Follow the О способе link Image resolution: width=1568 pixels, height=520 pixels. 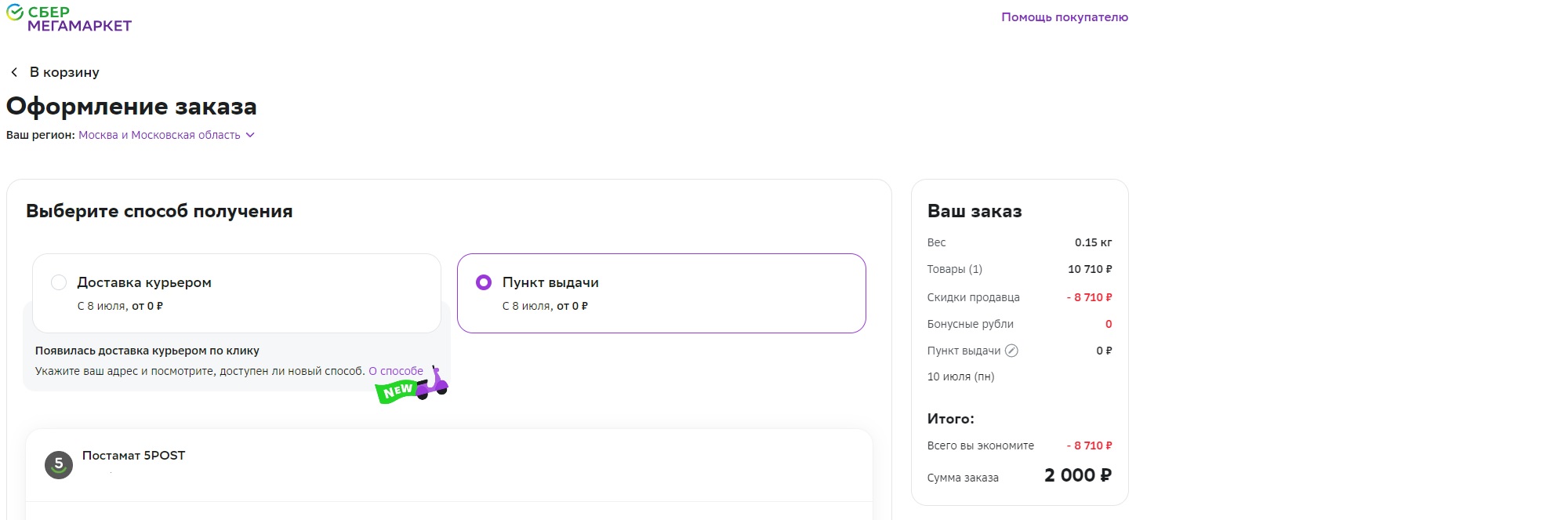coord(396,371)
